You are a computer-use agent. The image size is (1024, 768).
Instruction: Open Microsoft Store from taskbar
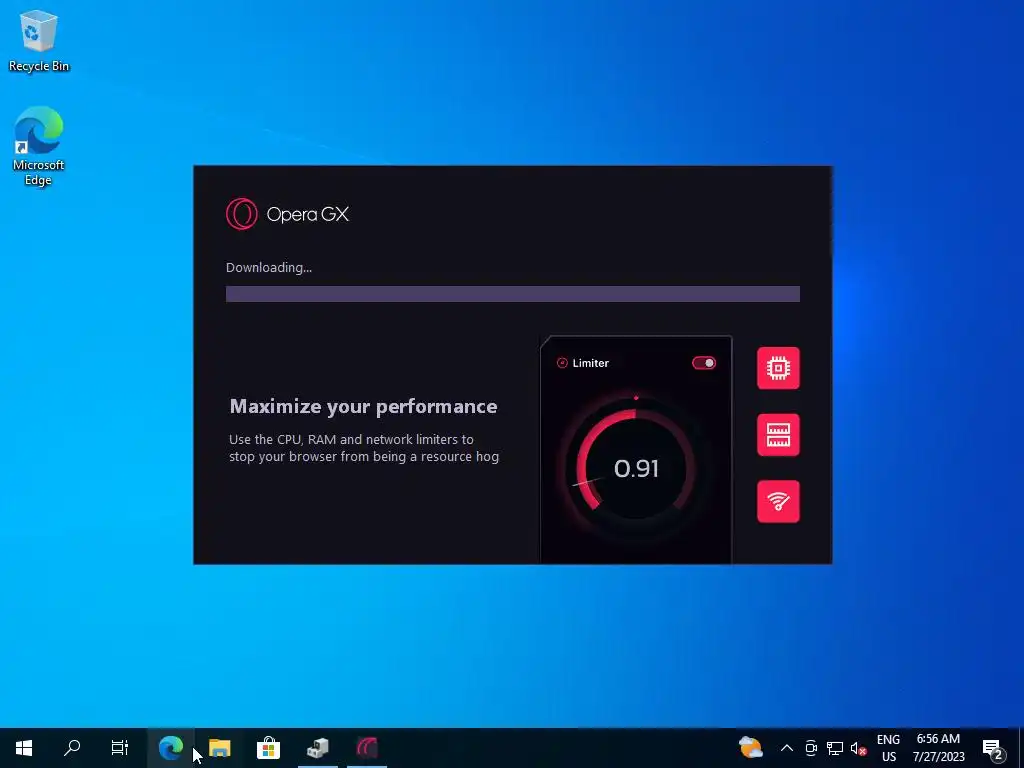(268, 748)
